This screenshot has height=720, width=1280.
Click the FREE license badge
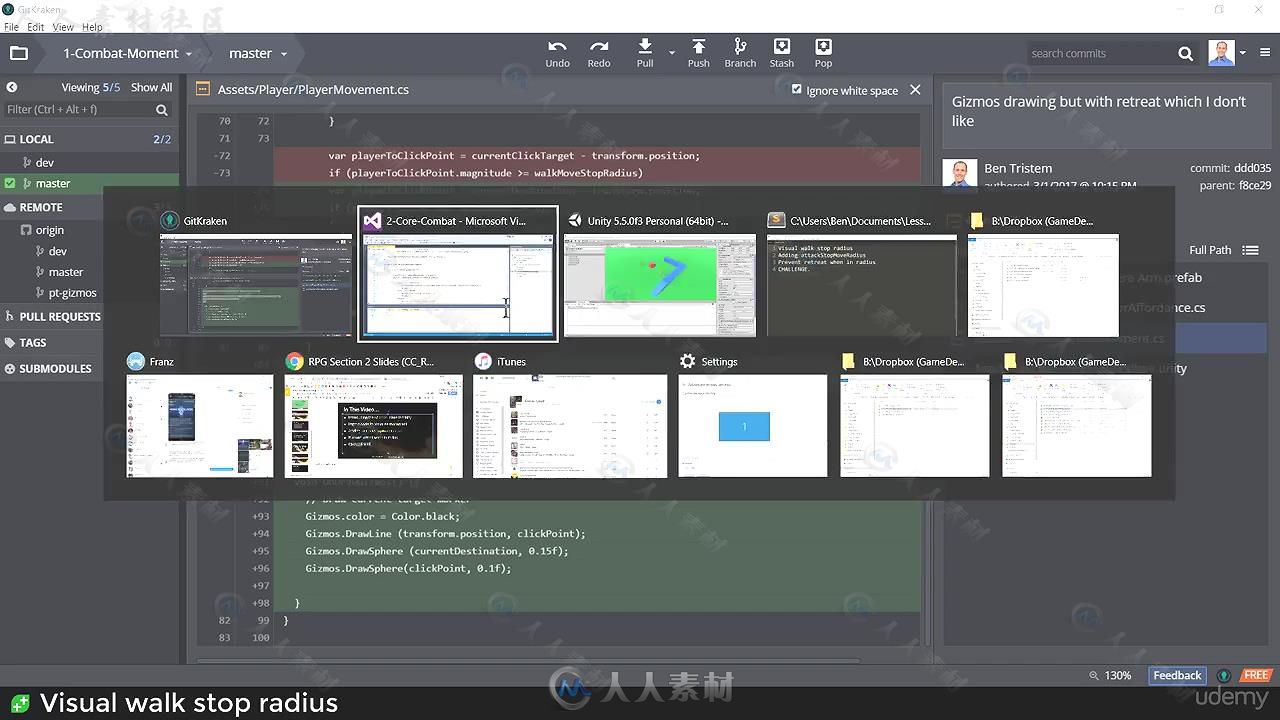pyautogui.click(x=1256, y=676)
